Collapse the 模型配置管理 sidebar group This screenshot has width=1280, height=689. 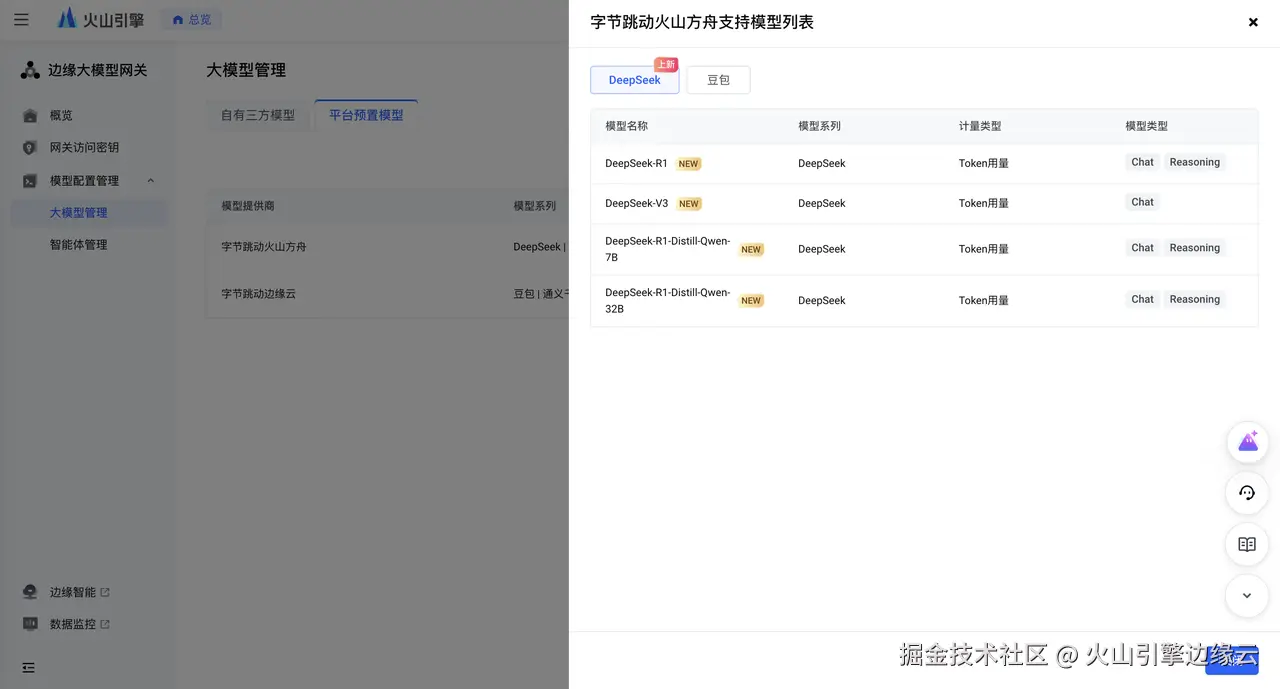tap(151, 180)
